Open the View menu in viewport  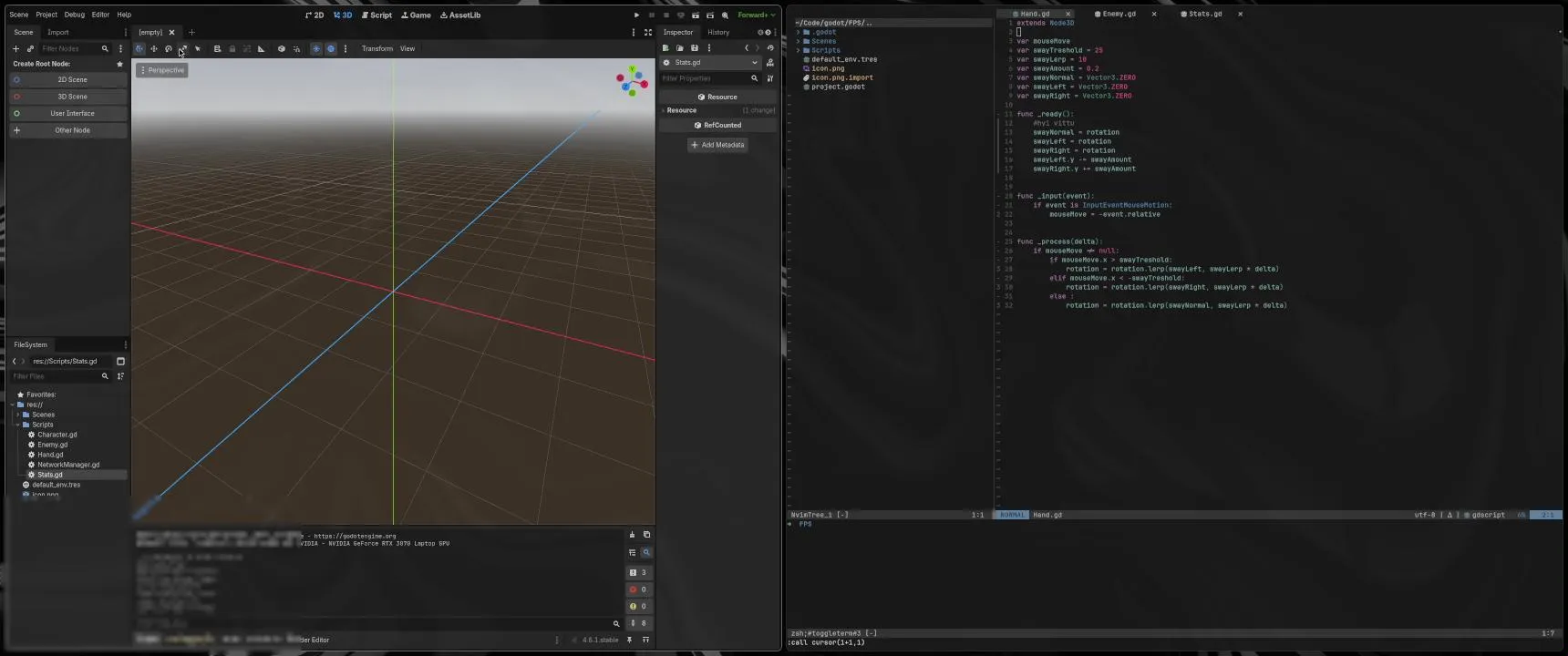point(407,48)
